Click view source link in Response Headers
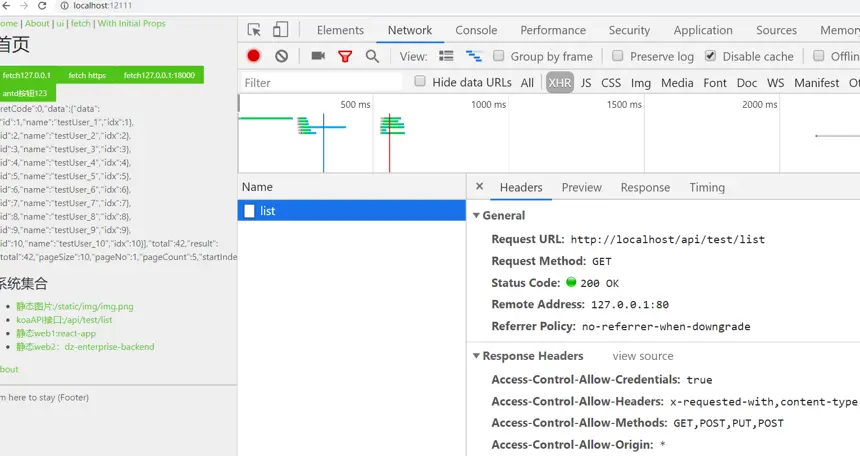This screenshot has height=456, width=860. 643,356
